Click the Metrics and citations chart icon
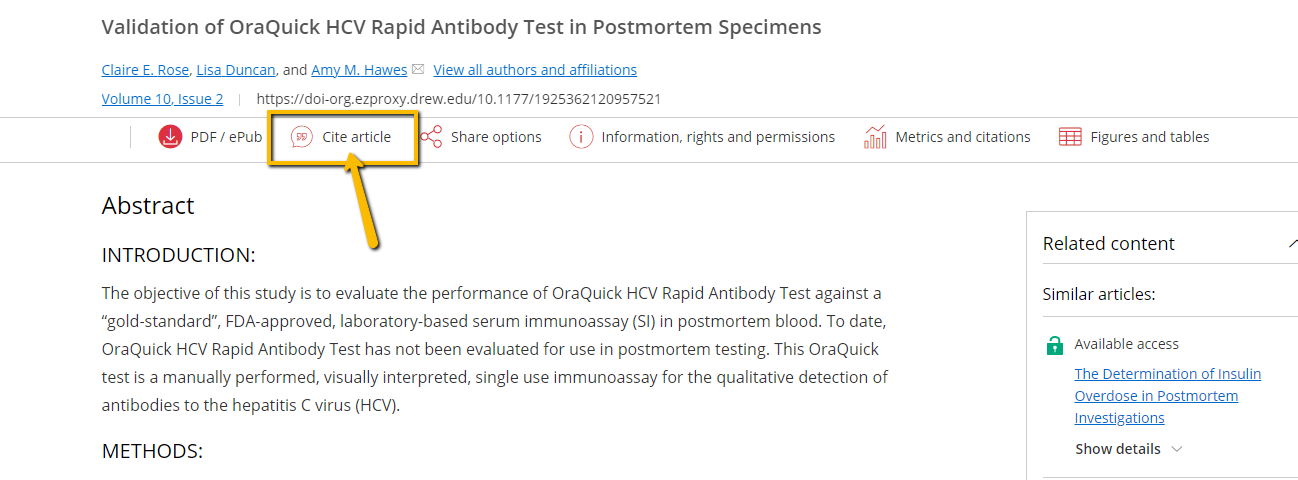Screen dimensions: 1298x480 [x=875, y=137]
